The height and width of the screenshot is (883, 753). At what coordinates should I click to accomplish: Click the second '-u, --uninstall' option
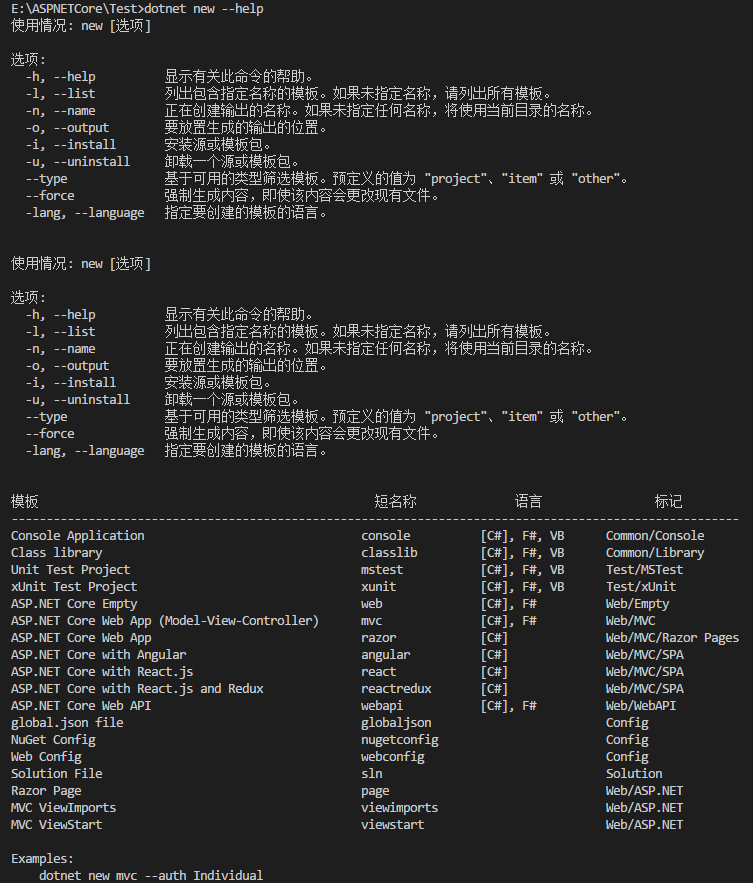78,400
